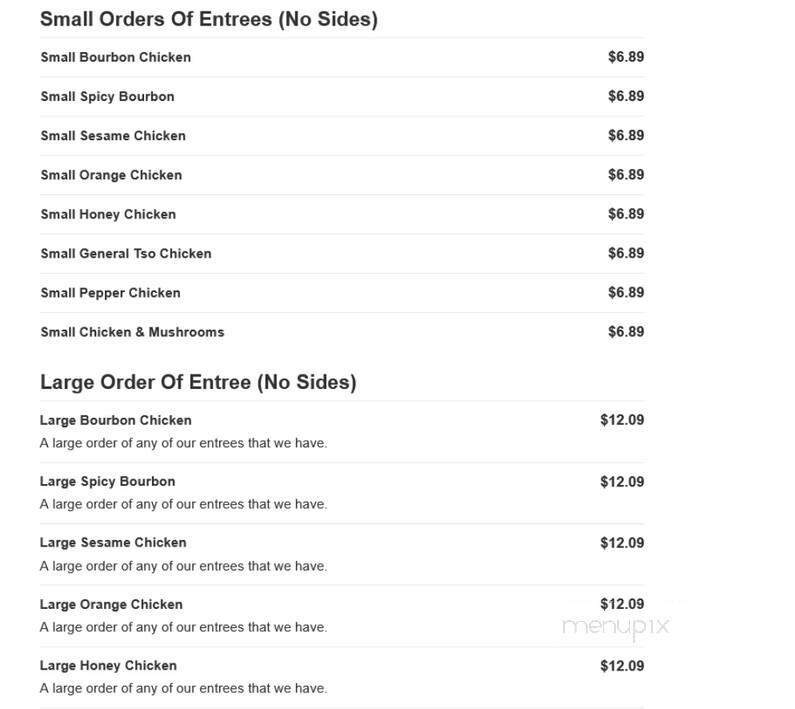Click the description under Large Sesame Chicken
The image size is (795, 709).
pos(183,566)
